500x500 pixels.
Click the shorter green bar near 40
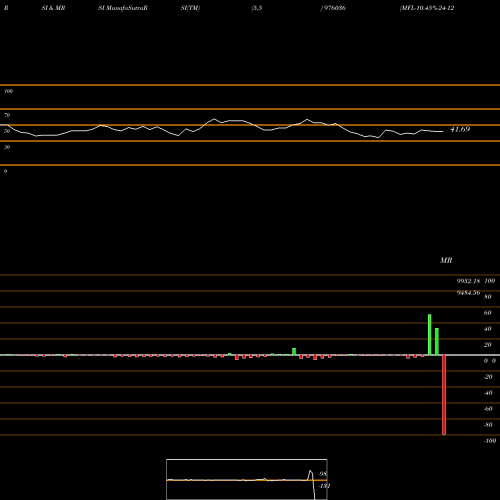click(437, 342)
